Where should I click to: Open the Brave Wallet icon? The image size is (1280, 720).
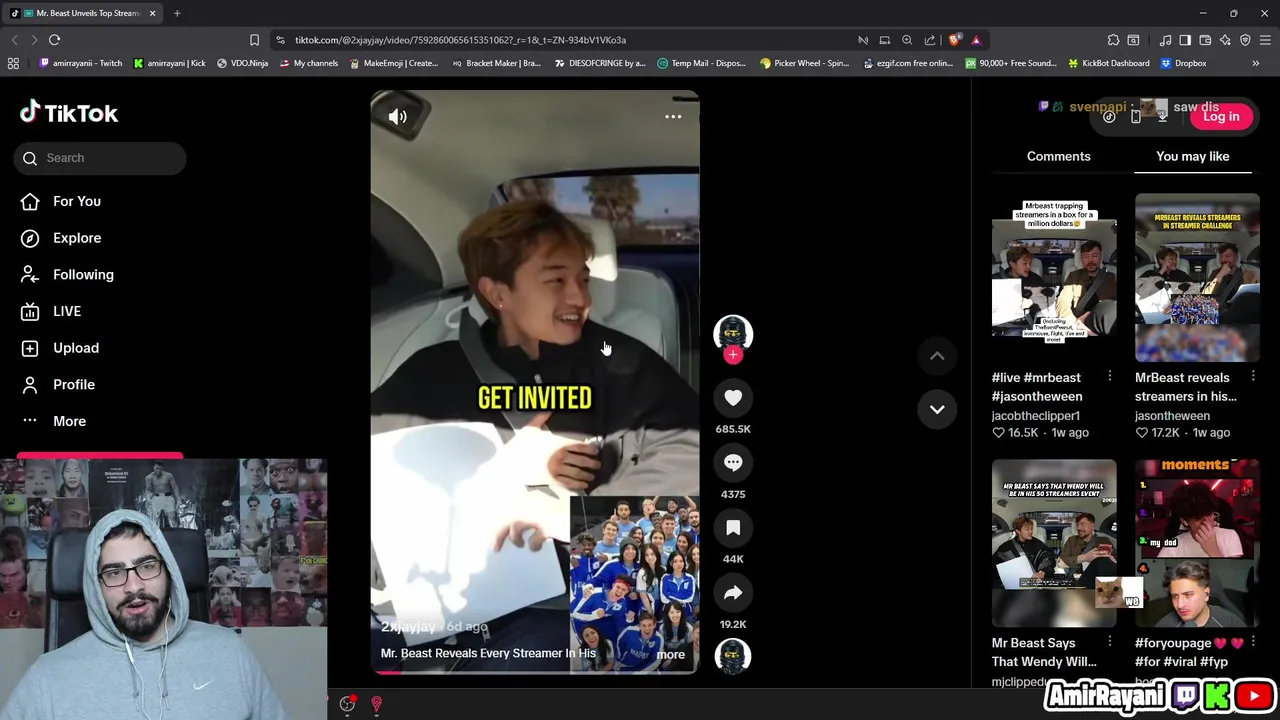(x=1205, y=40)
